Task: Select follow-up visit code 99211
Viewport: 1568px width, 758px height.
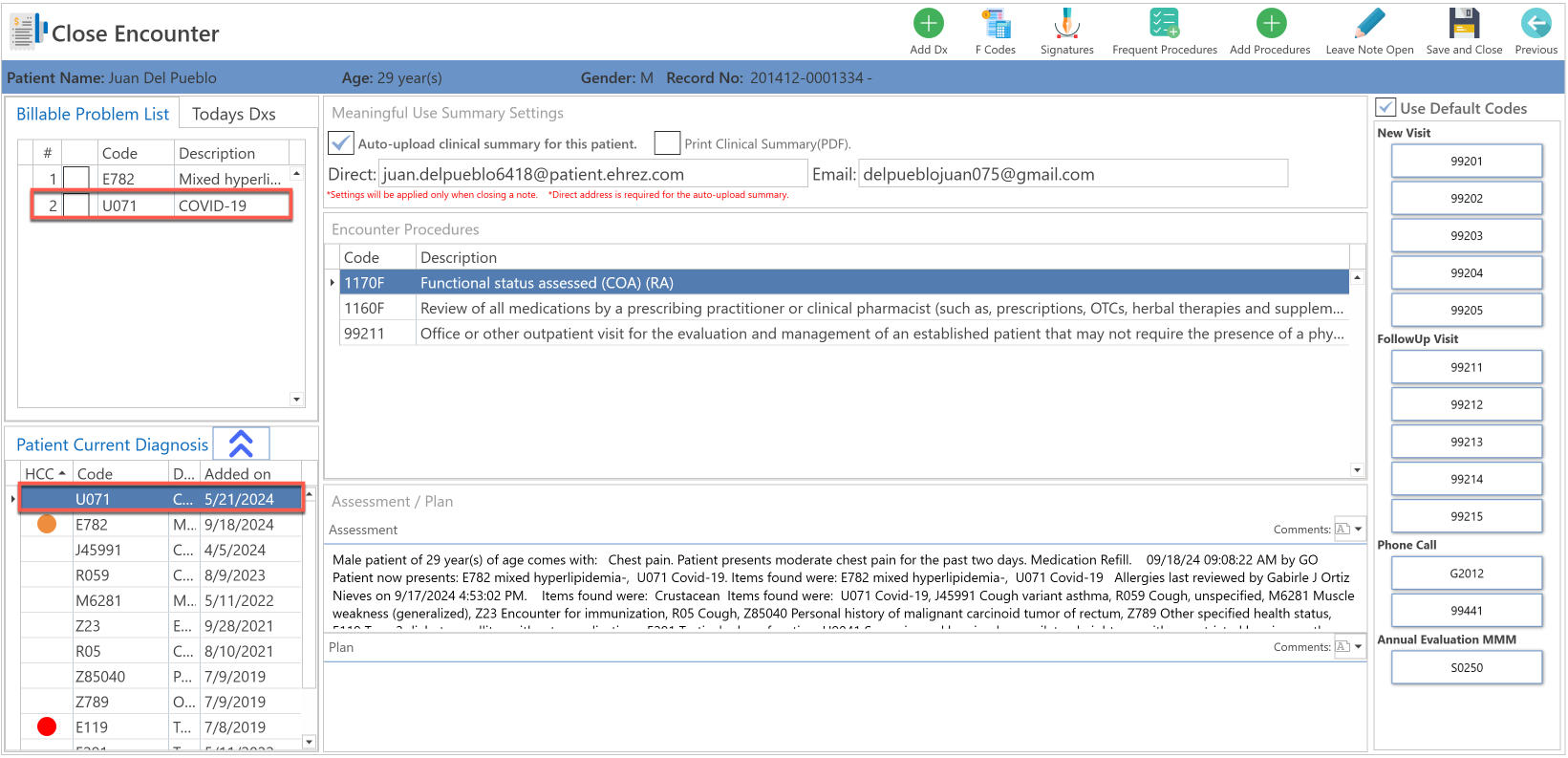Action: coord(1467,367)
